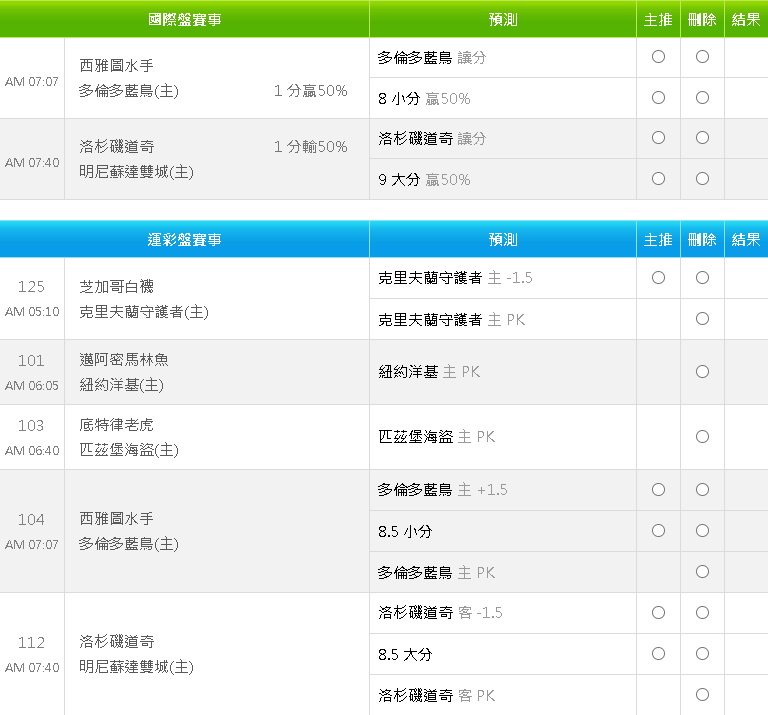This screenshot has height=715, width=768.
Task: Select 刪除 radio for 8.5 大分
Action: 702,654
